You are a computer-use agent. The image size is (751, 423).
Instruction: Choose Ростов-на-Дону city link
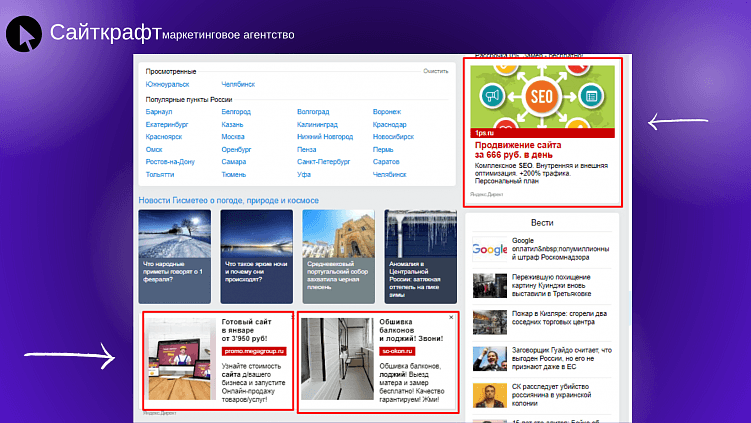click(170, 162)
